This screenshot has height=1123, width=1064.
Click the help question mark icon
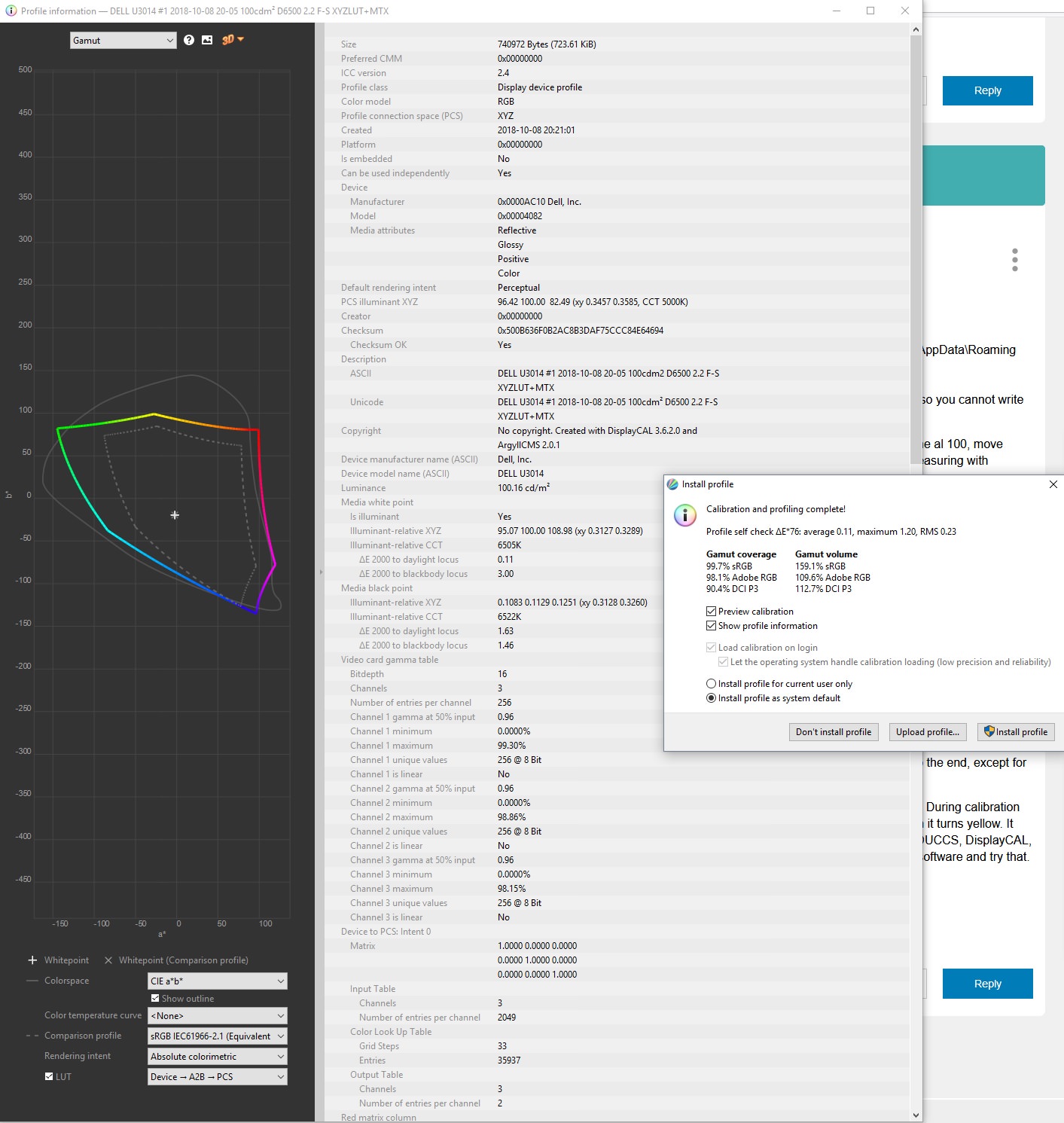coord(189,40)
